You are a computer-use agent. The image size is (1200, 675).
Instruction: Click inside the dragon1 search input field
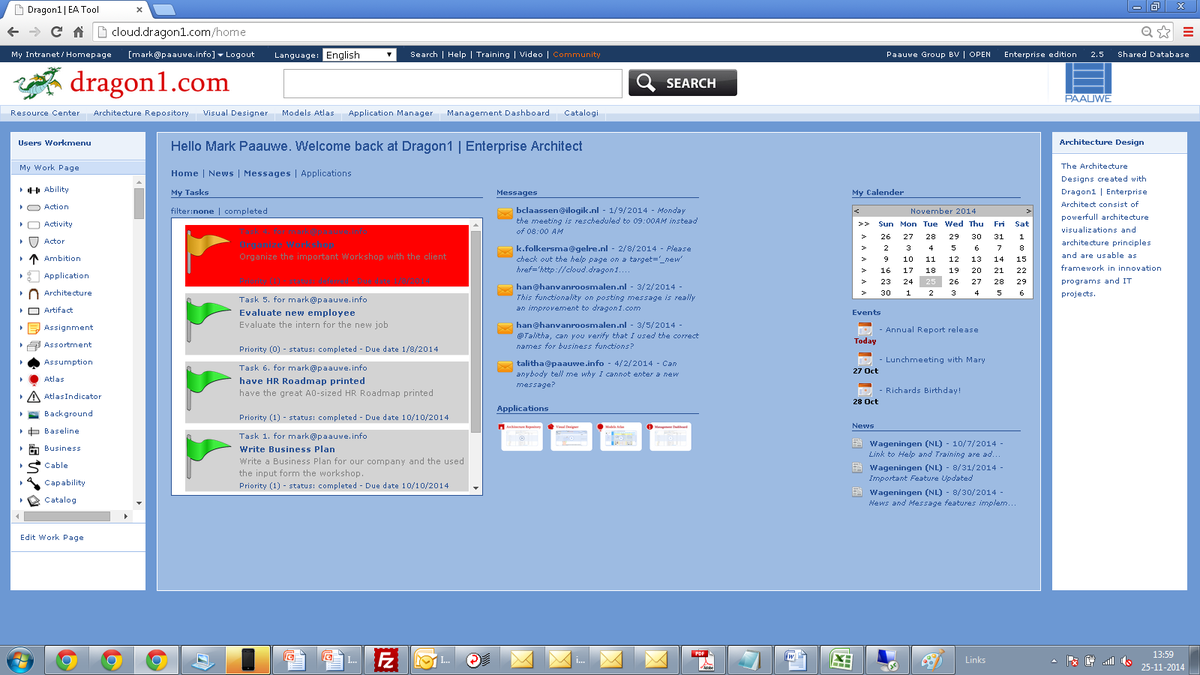(453, 83)
